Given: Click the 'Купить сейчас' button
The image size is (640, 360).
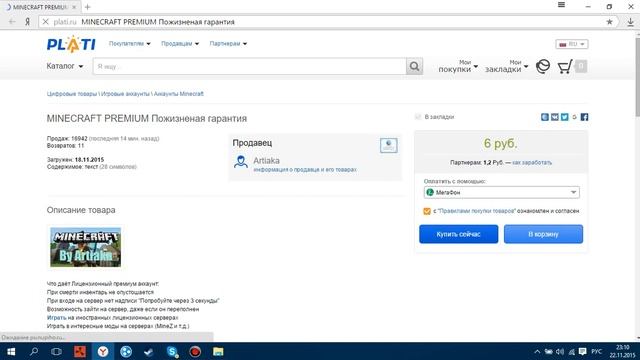Looking at the screenshot, I should click(458, 234).
